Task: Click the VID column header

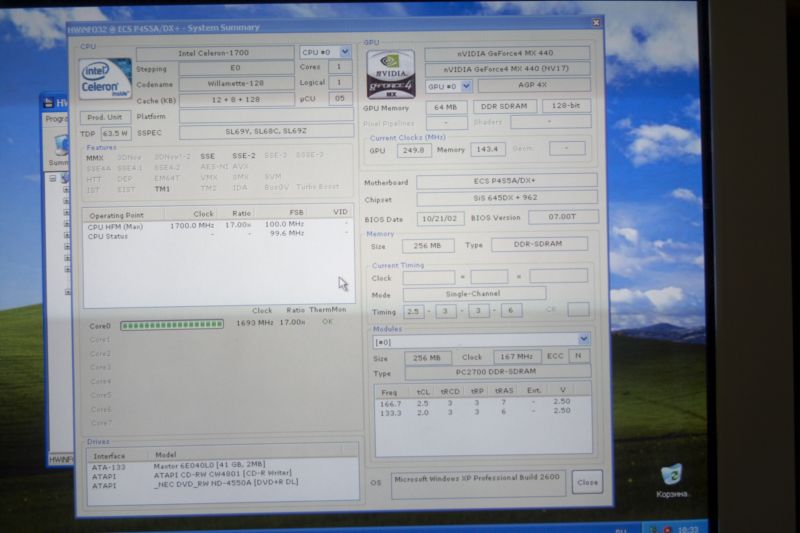Action: (340, 211)
